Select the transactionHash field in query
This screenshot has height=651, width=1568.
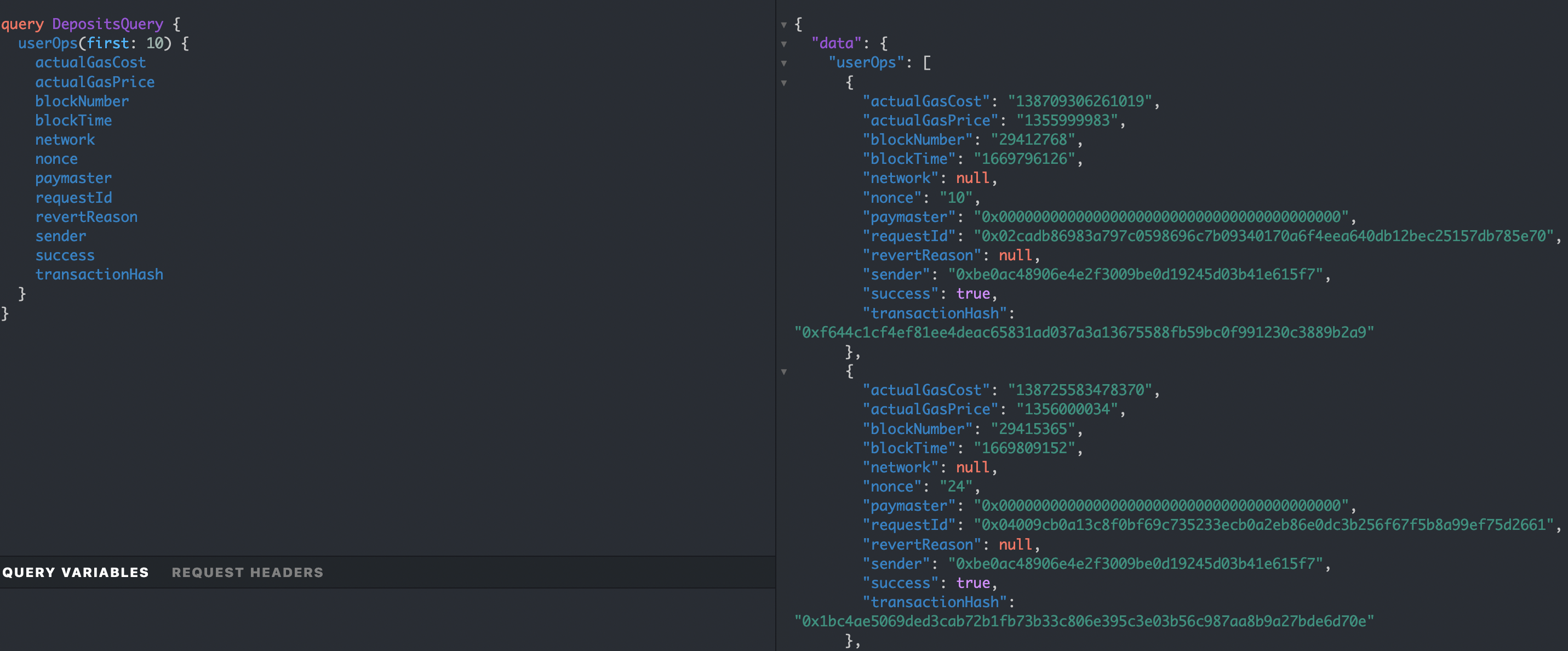(99, 274)
